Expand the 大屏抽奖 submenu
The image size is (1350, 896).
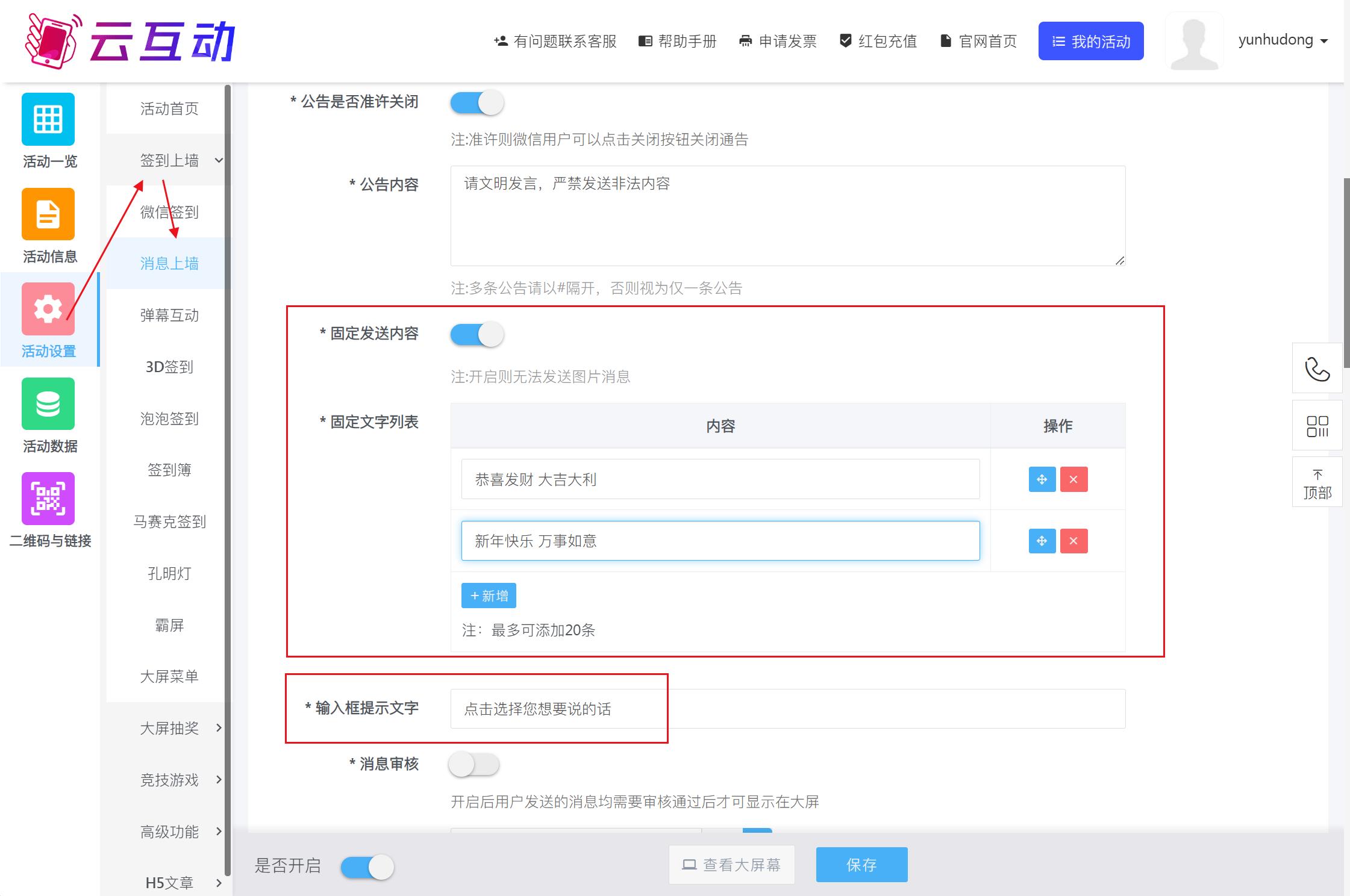[x=219, y=727]
